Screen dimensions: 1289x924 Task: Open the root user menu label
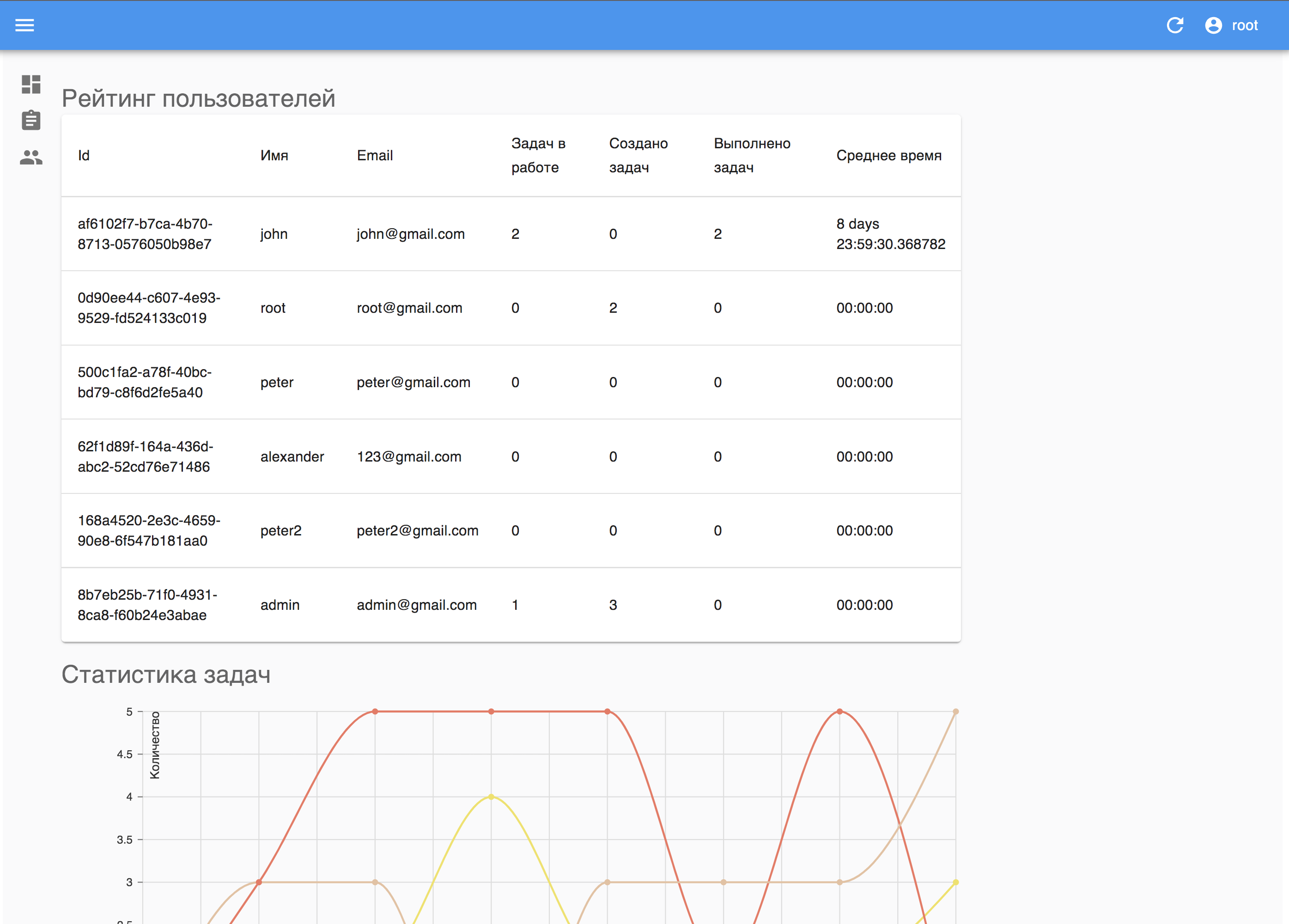[1245, 25]
